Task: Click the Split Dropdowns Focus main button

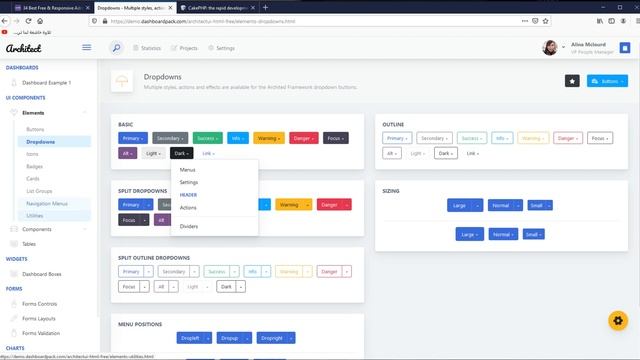Action: (129, 220)
